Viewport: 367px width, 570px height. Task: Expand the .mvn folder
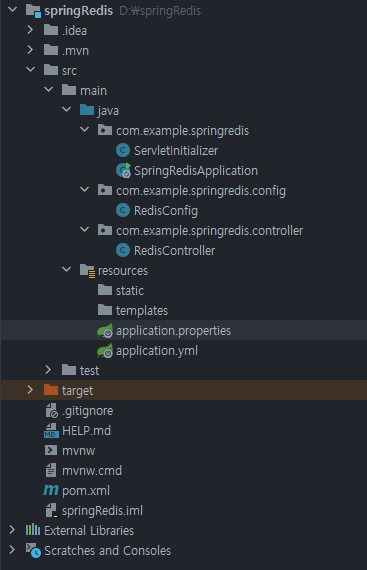[30, 49]
